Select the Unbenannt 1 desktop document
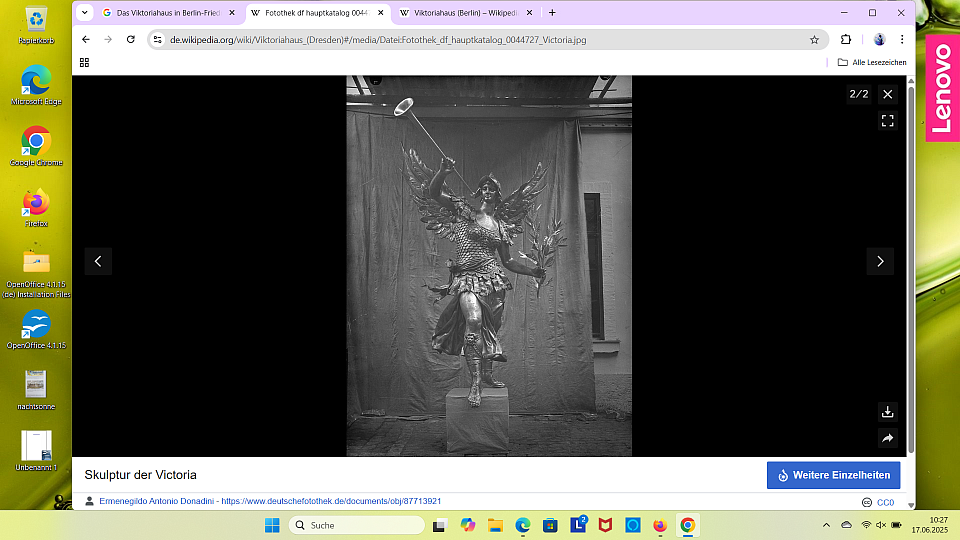This screenshot has height=540, width=960. [x=36, y=451]
